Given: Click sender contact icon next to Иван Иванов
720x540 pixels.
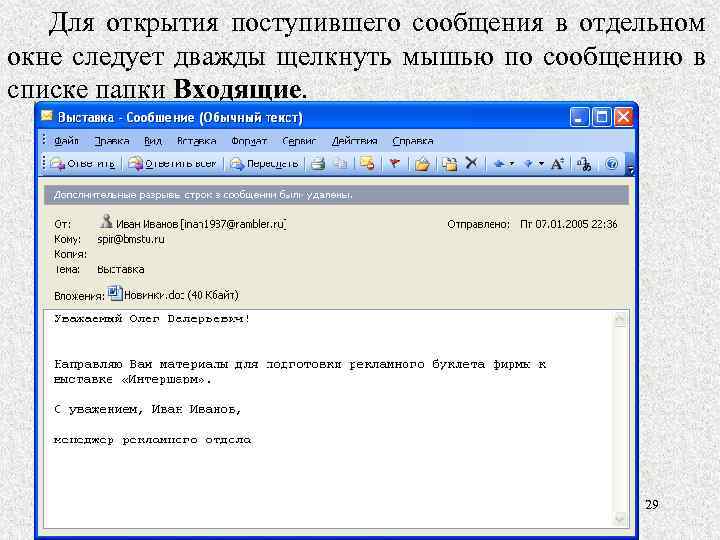Looking at the screenshot, I should click(106, 222).
